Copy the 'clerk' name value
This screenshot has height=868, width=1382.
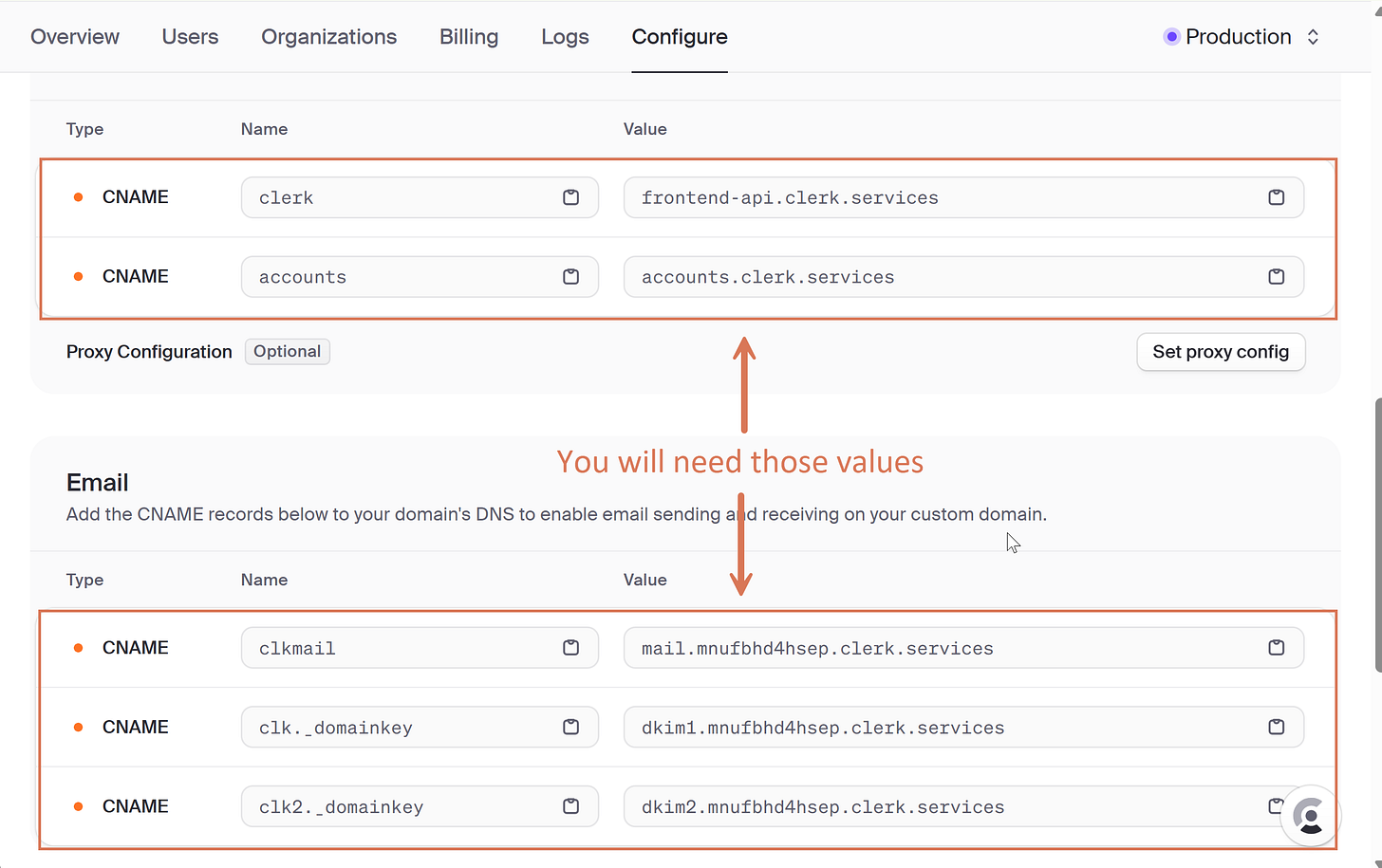570,197
